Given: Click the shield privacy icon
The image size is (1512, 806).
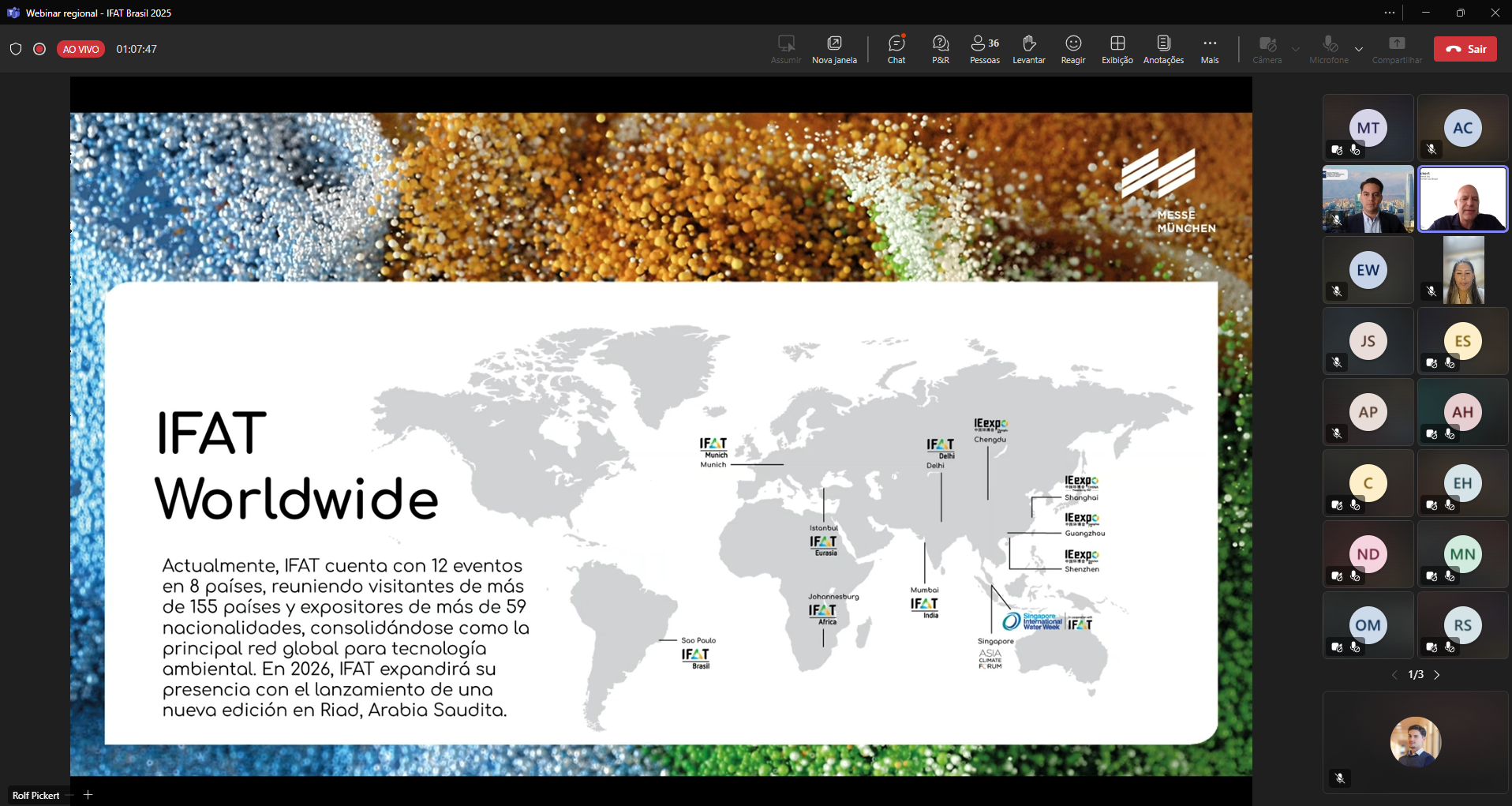Looking at the screenshot, I should pyautogui.click(x=16, y=49).
